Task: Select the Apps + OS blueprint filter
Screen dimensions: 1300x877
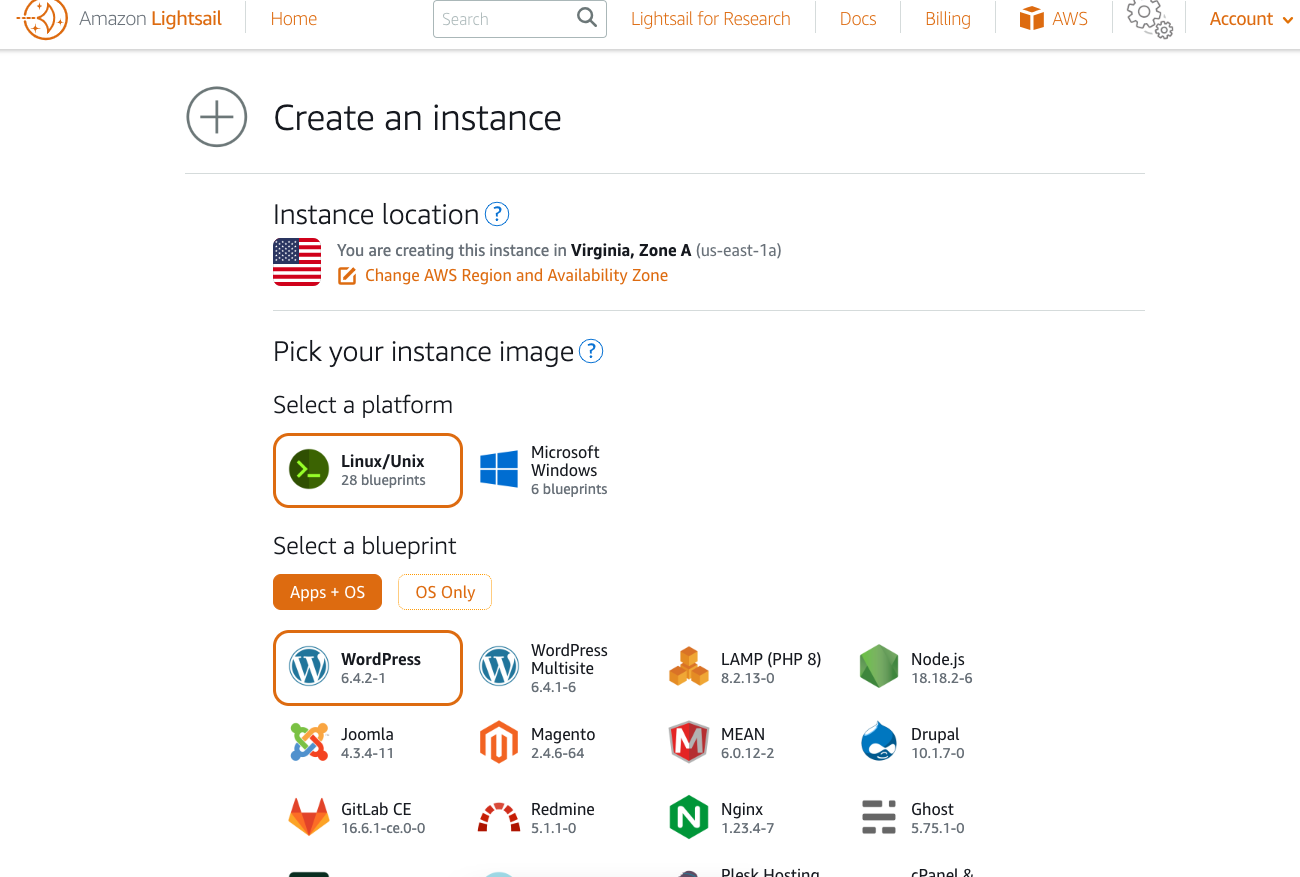Action: pos(327,592)
